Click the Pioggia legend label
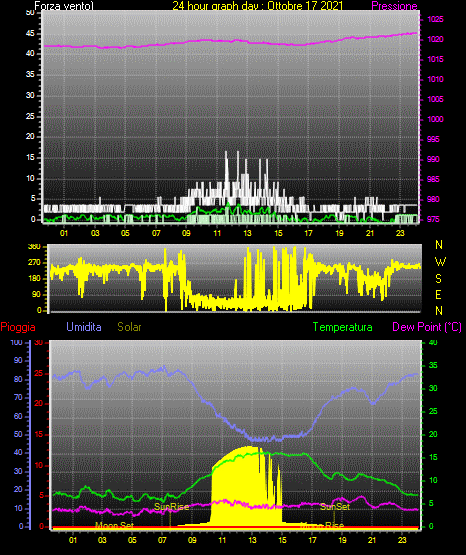This screenshot has width=466, height=555. point(18,327)
